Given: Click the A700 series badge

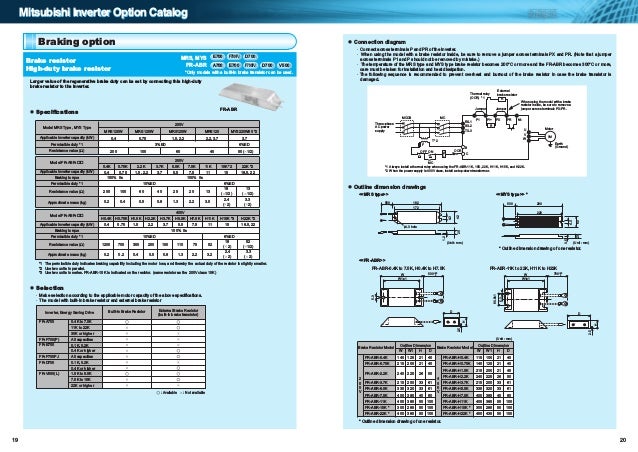Looking at the screenshot, I should [x=218, y=65].
